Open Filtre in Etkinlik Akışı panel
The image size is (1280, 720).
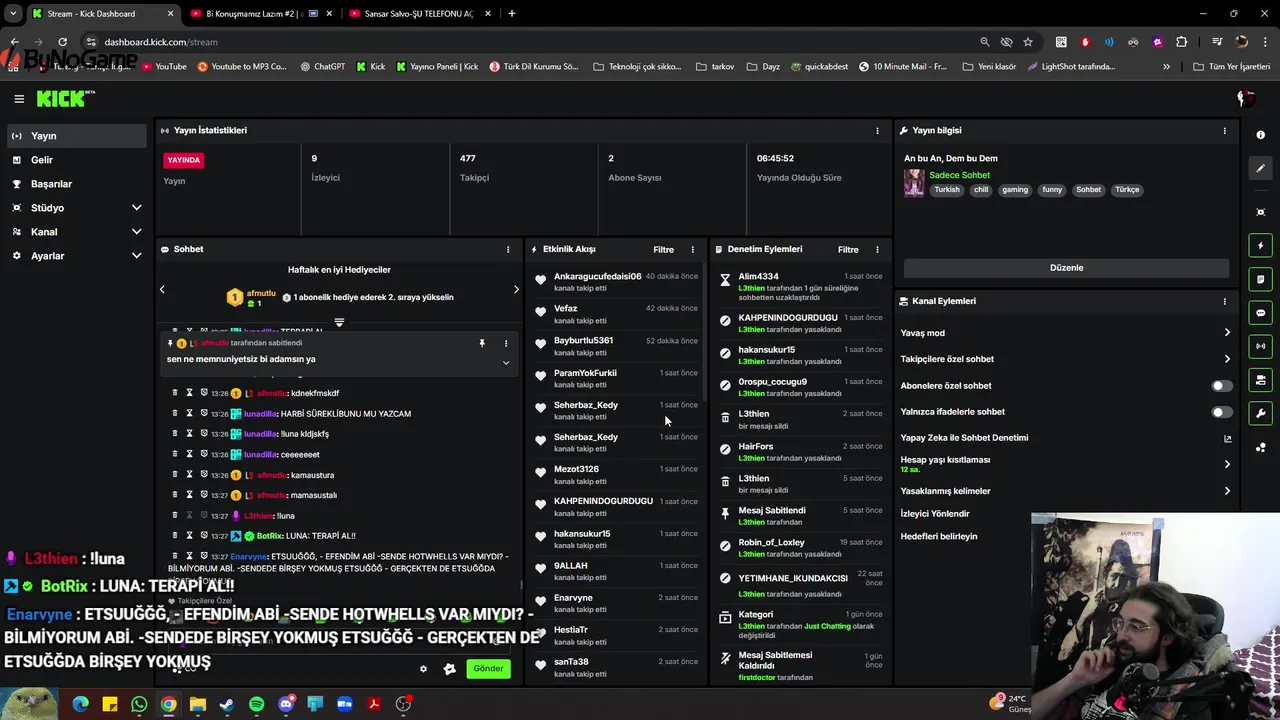[x=663, y=250]
